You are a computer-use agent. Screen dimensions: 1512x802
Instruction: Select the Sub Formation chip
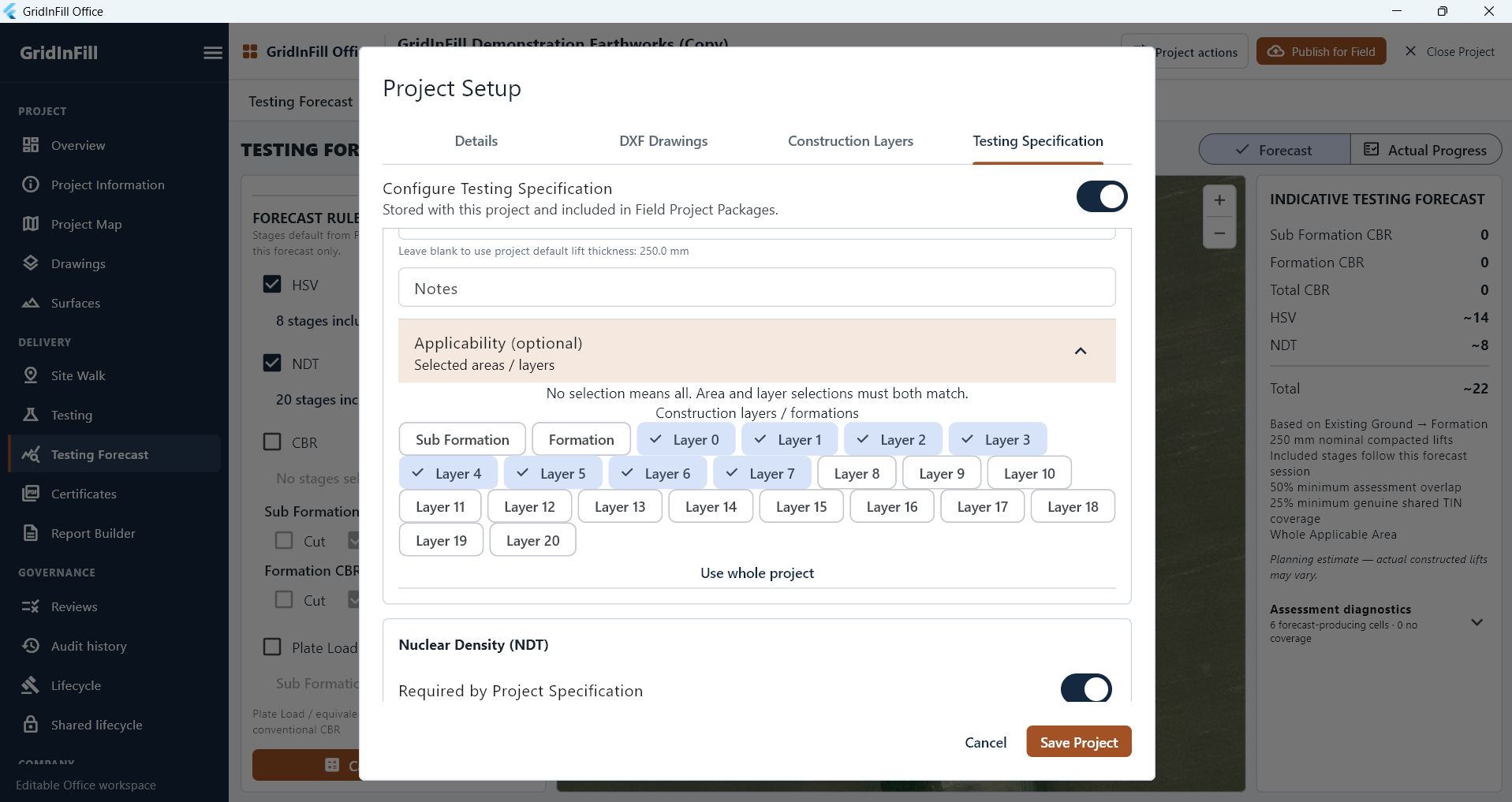pos(462,439)
